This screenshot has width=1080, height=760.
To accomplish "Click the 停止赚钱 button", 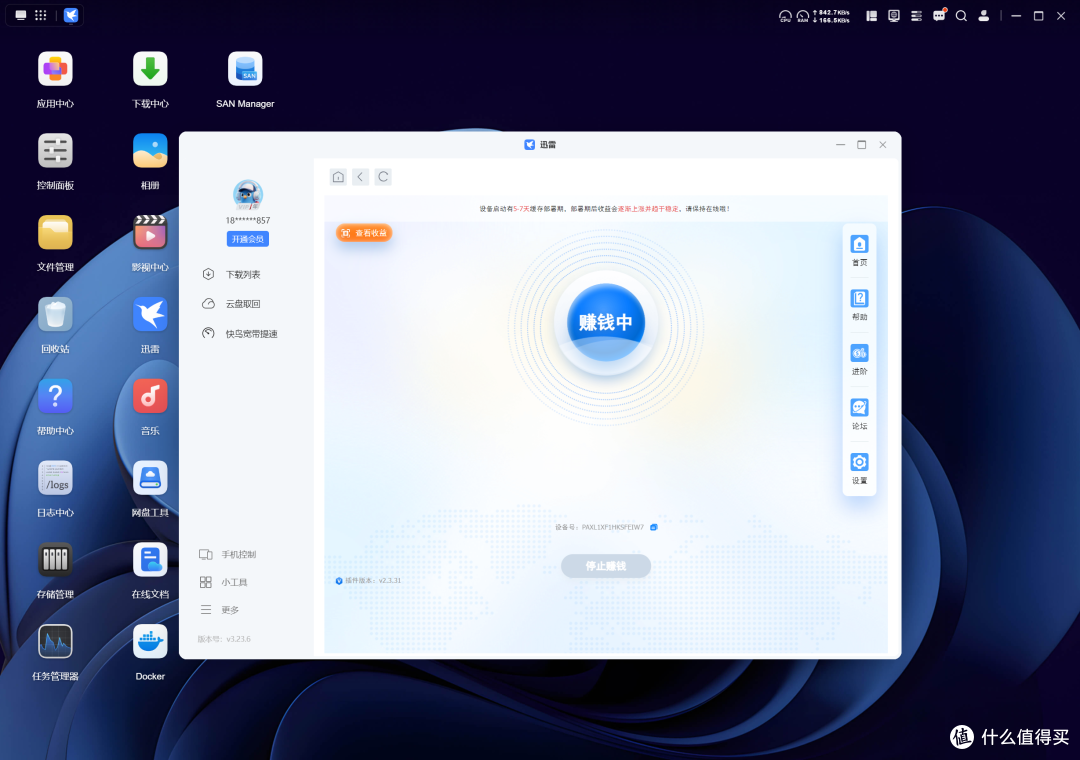I will pos(605,566).
